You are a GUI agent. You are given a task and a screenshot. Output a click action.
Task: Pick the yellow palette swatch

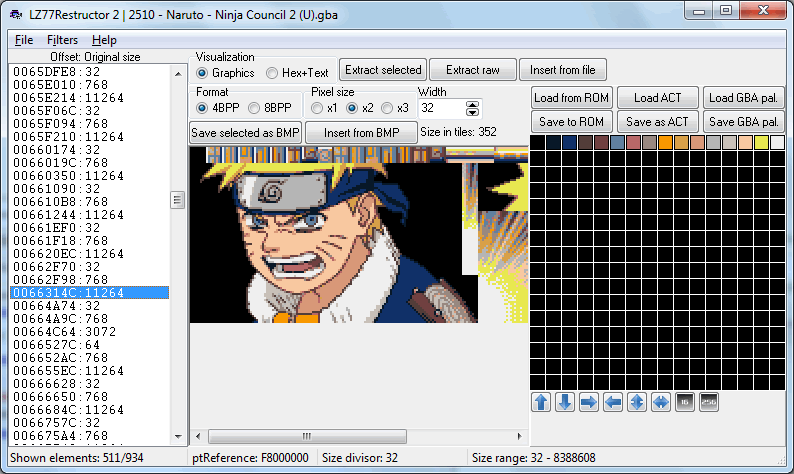761,142
